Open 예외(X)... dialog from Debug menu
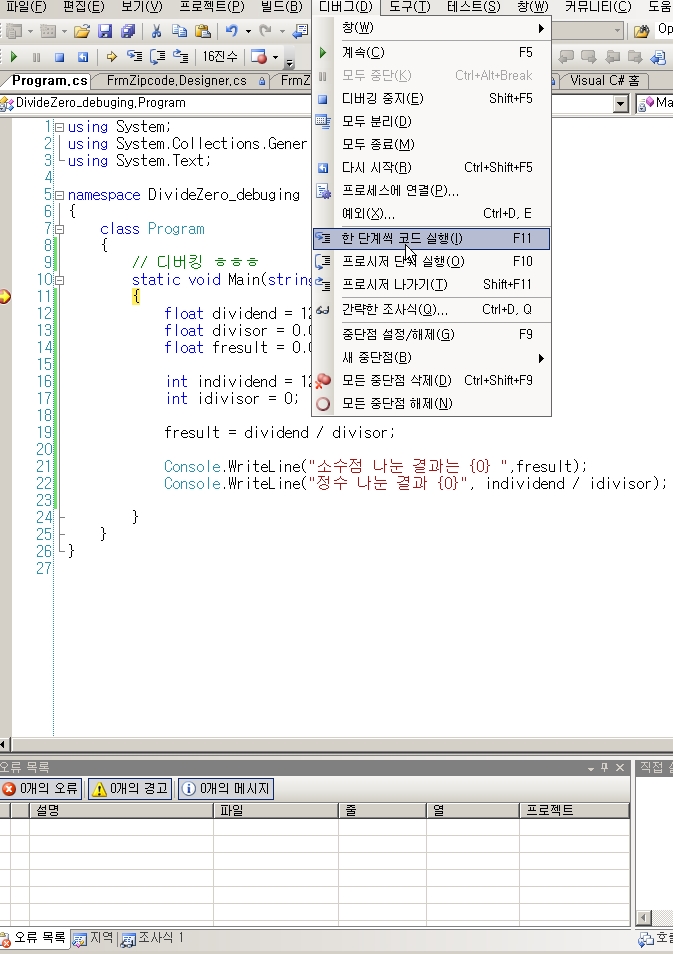673x954 pixels. click(431, 214)
